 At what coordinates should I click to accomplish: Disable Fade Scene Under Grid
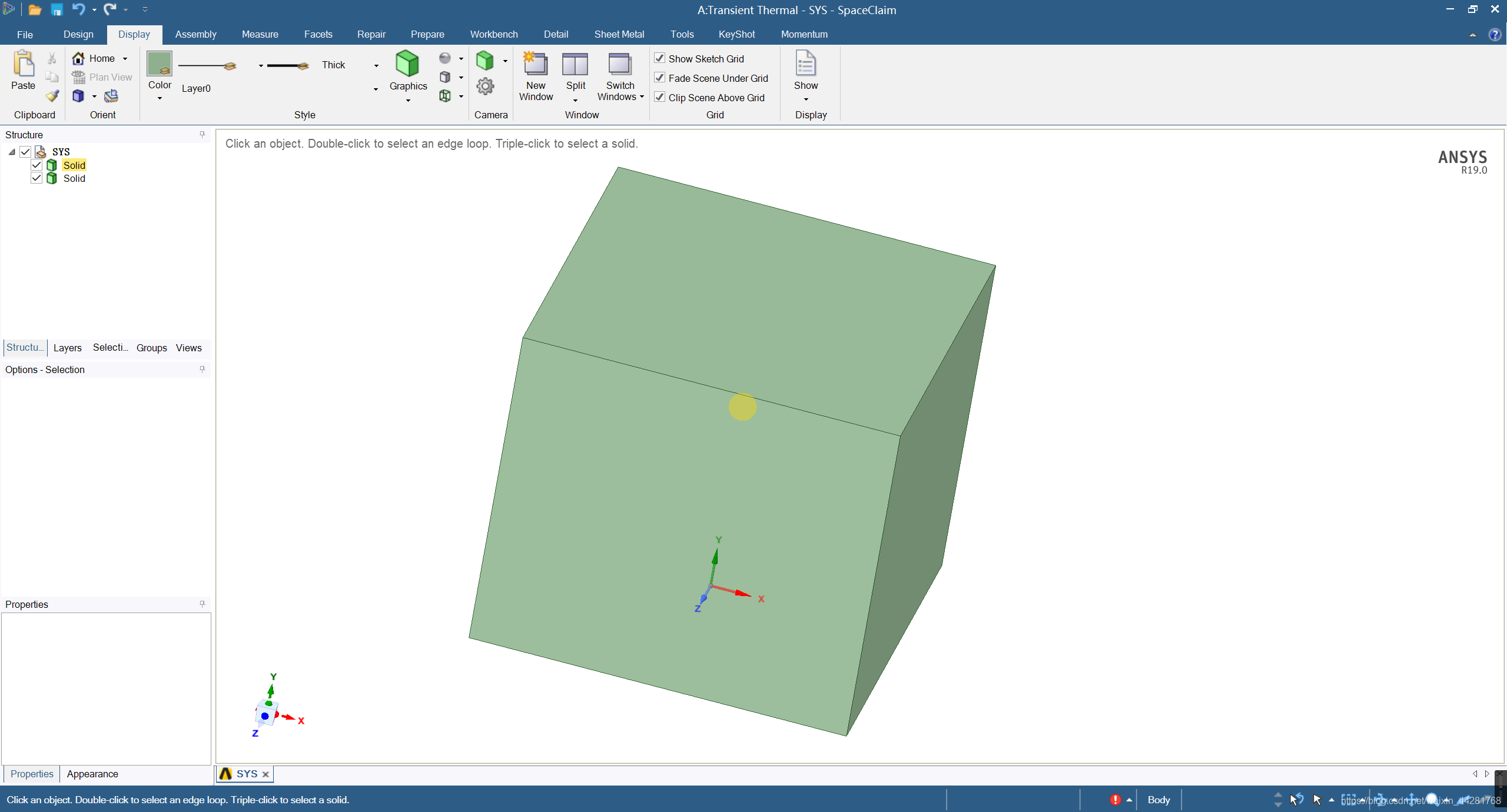pos(660,78)
